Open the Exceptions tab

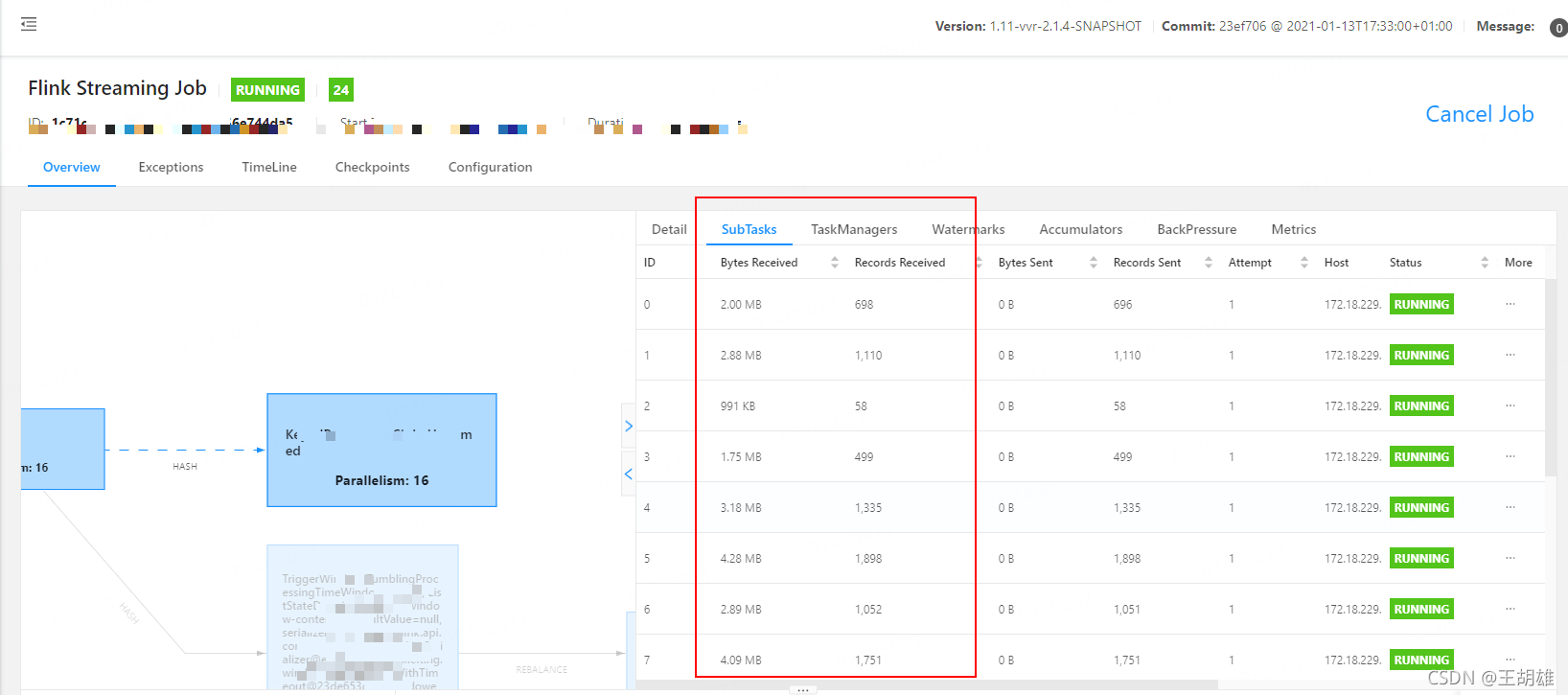[x=171, y=167]
